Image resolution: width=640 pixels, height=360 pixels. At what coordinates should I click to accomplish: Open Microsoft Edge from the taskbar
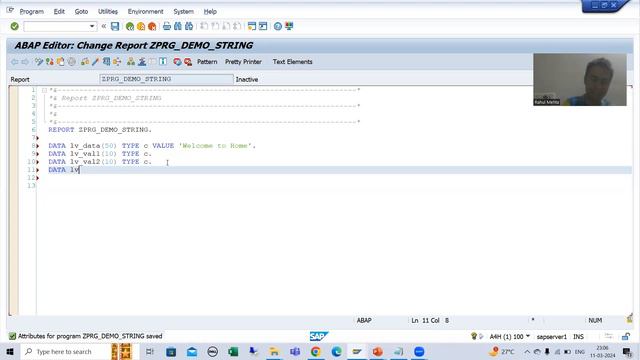pos(336,351)
